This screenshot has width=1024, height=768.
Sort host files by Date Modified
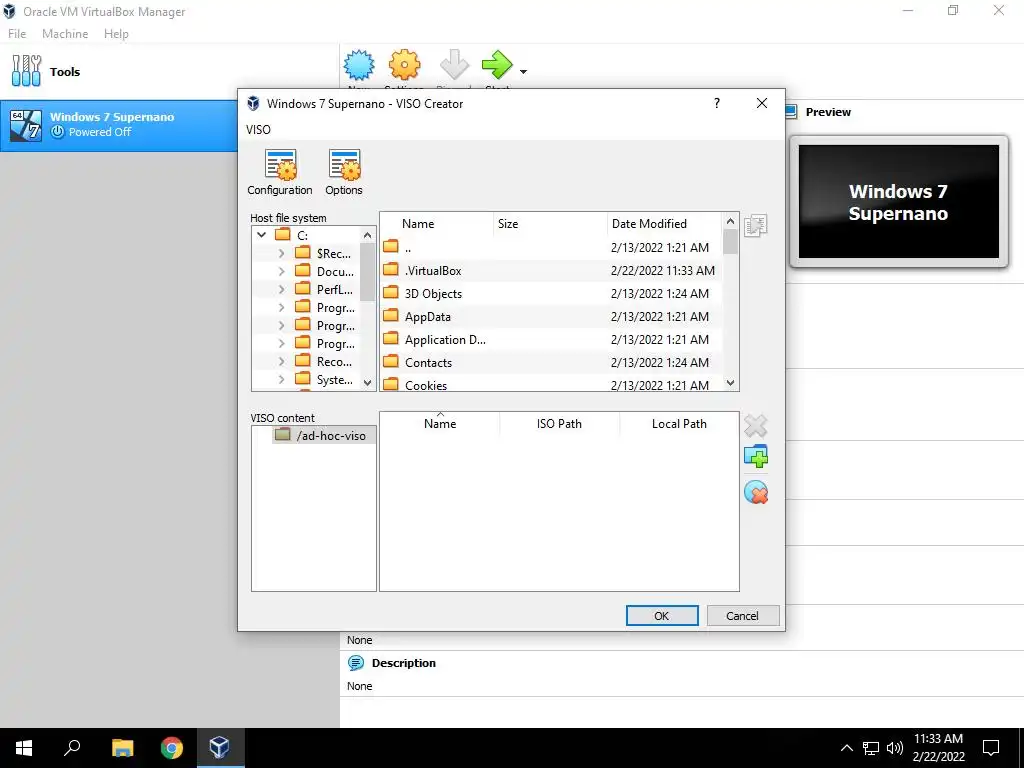[x=664, y=224]
